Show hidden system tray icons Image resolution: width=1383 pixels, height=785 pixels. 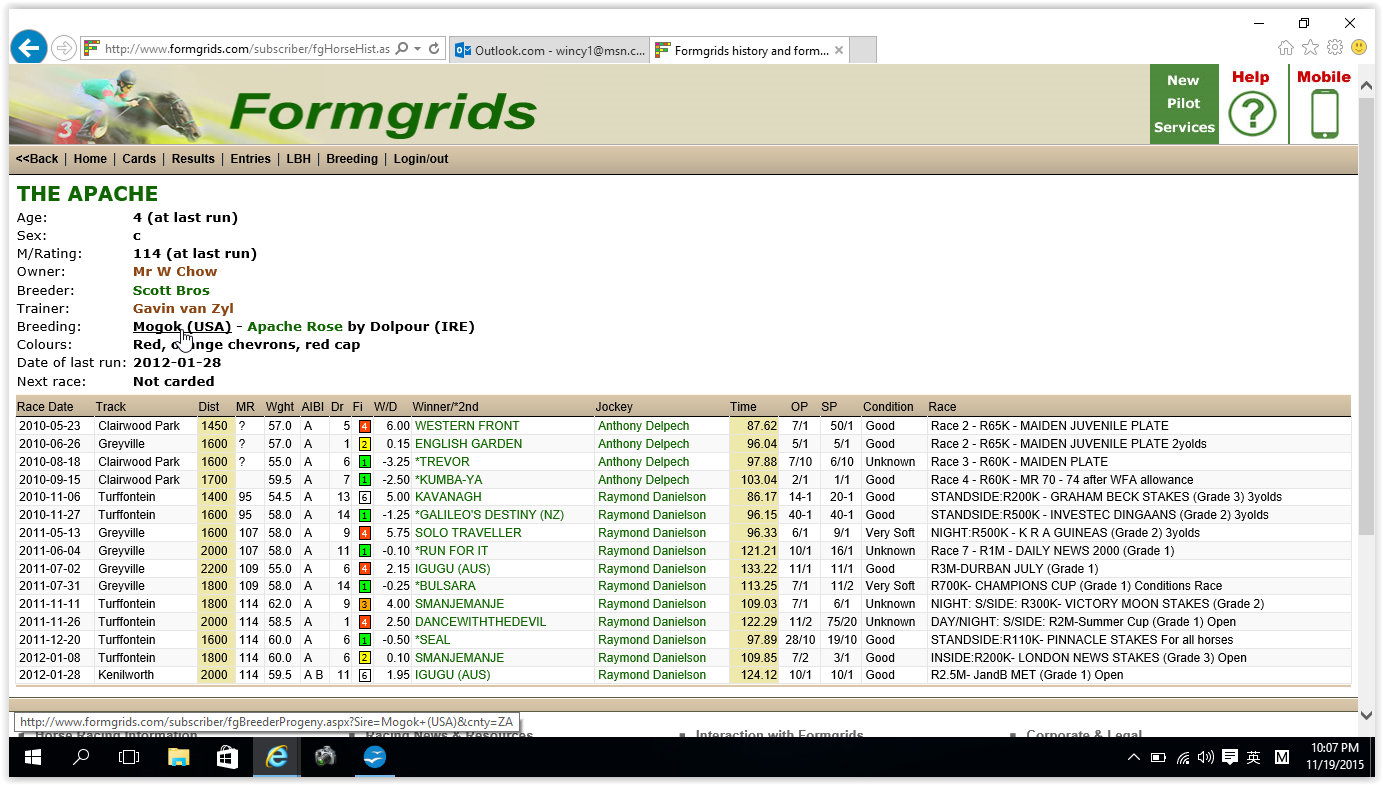pyautogui.click(x=1133, y=758)
